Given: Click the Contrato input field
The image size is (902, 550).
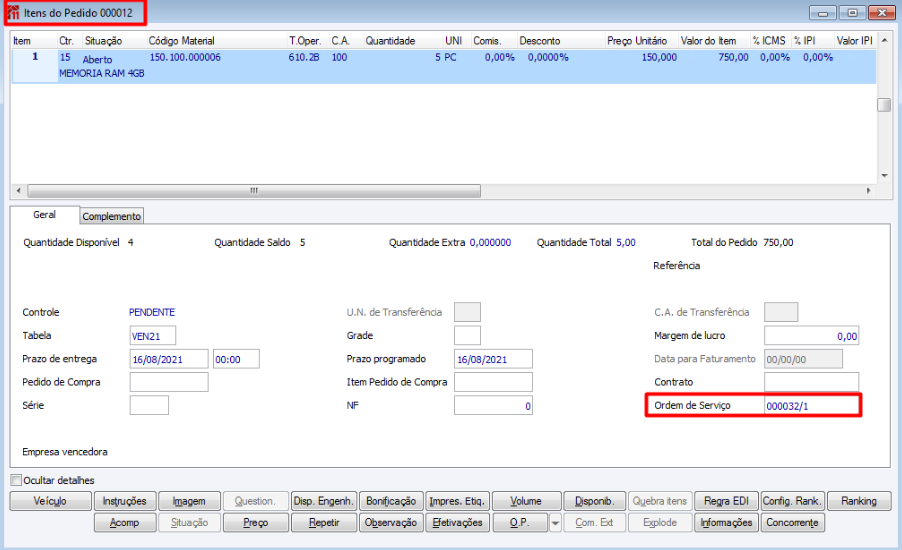Looking at the screenshot, I should (x=812, y=382).
